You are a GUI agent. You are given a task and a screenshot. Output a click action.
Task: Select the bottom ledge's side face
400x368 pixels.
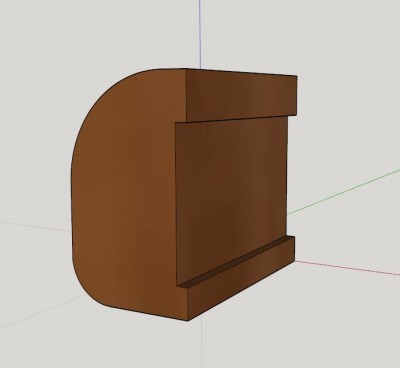click(x=242, y=278)
